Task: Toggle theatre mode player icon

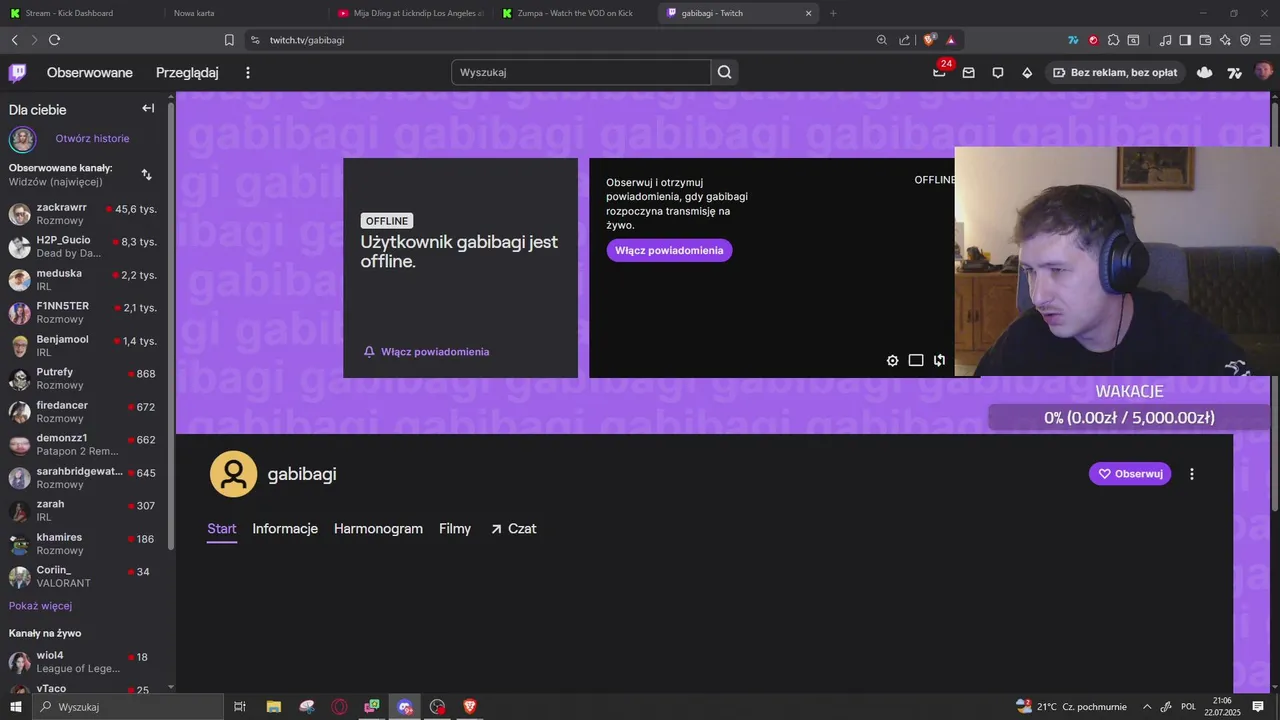Action: pyautogui.click(x=916, y=360)
